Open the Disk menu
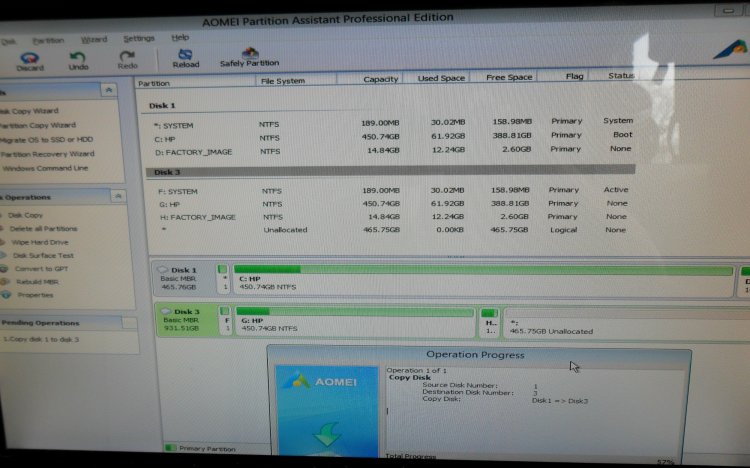The width and height of the screenshot is (750, 468). [8, 42]
